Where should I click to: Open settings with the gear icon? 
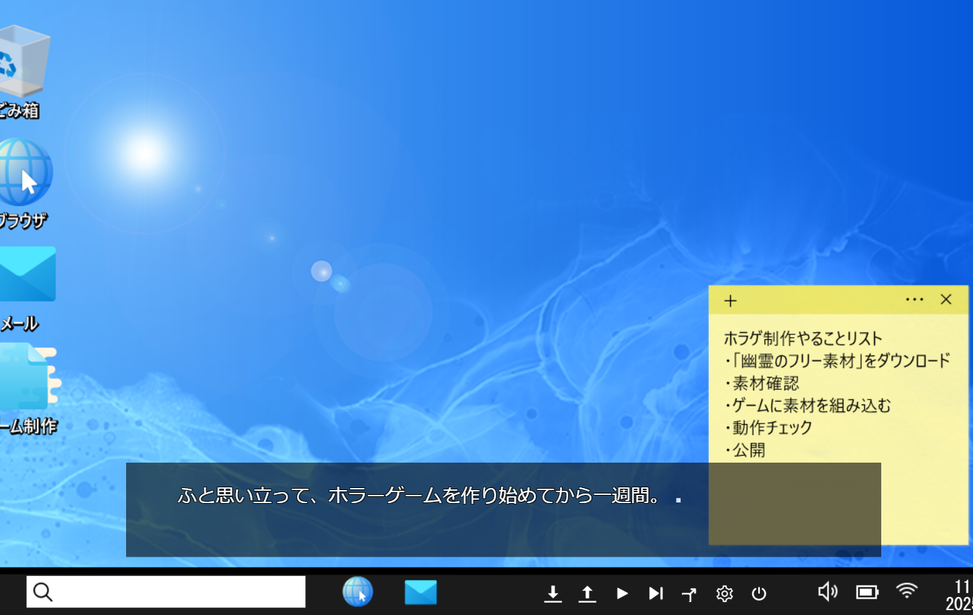(724, 593)
